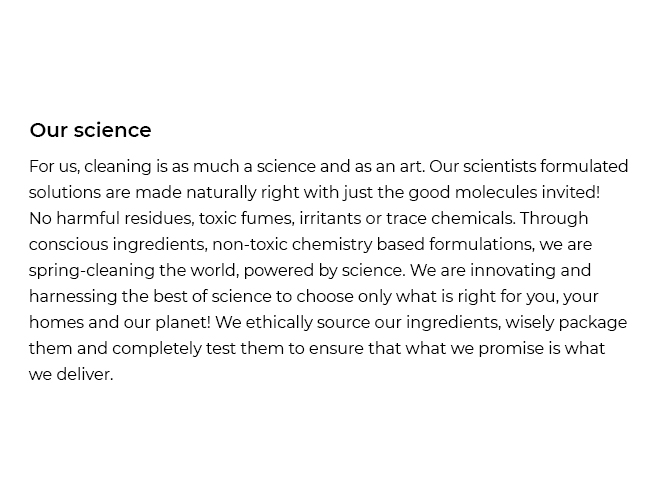Click the word 'residues,'
The image size is (650, 500).
(159, 218)
